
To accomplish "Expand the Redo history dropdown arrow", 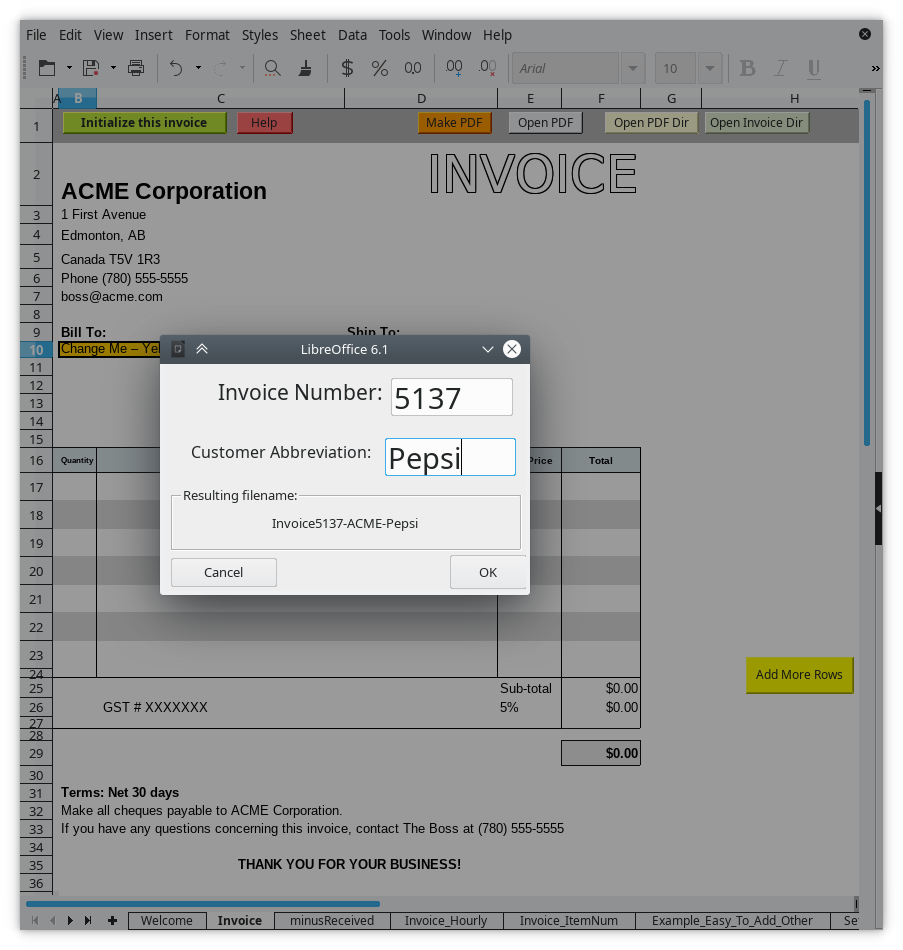I will click(242, 68).
